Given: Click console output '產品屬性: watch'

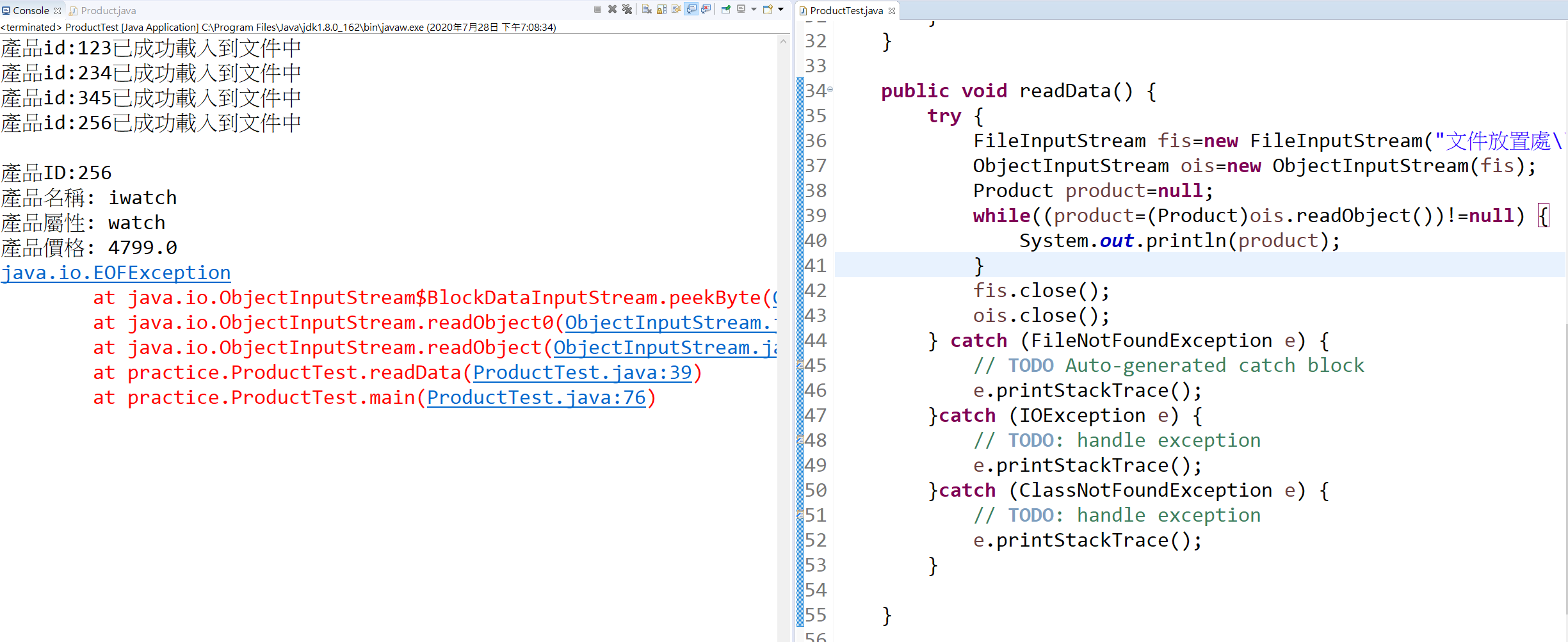Looking at the screenshot, I should click(x=83, y=223).
